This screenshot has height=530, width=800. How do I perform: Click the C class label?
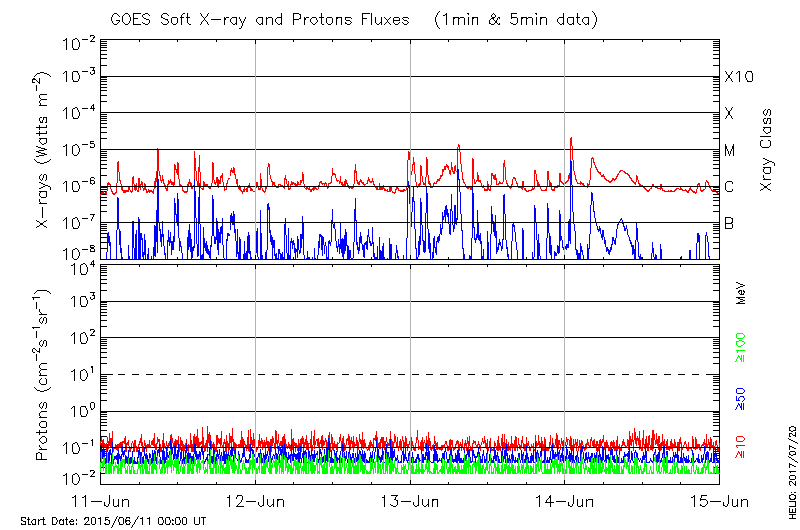[729, 187]
